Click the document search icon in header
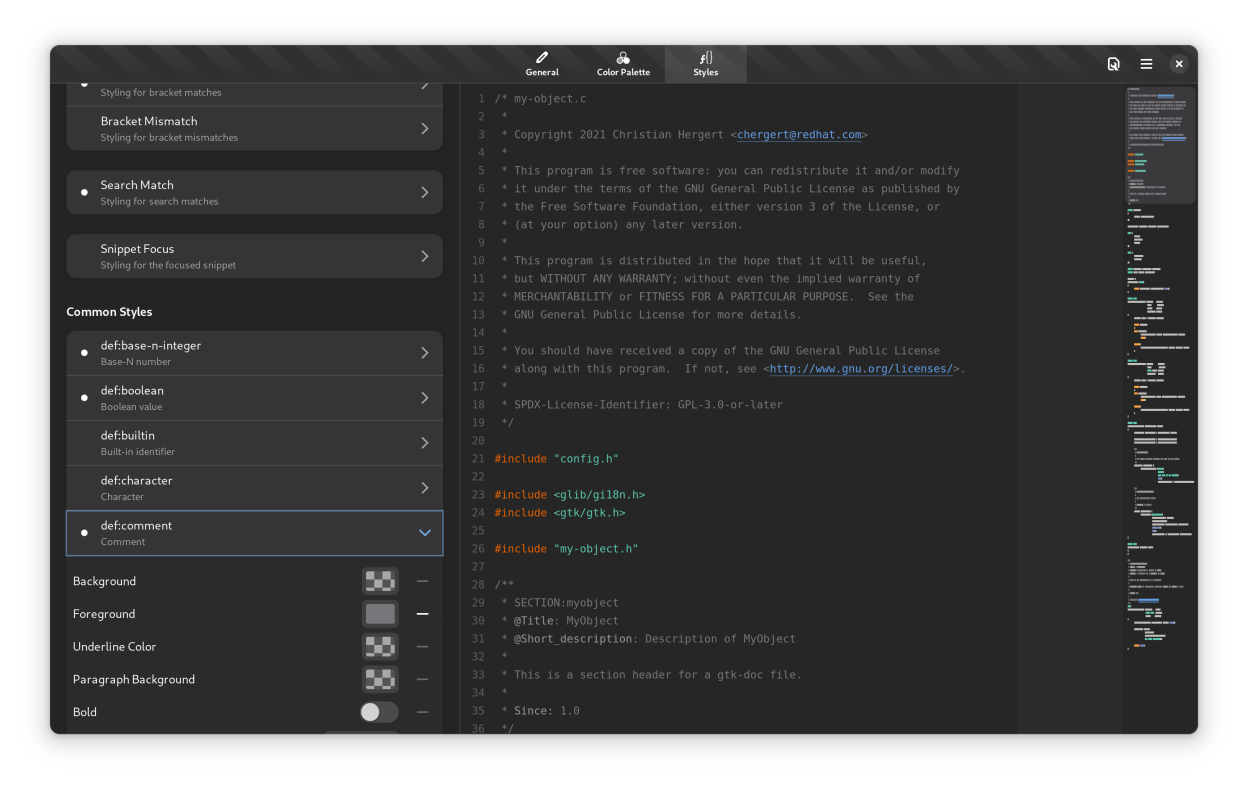 pyautogui.click(x=1113, y=64)
